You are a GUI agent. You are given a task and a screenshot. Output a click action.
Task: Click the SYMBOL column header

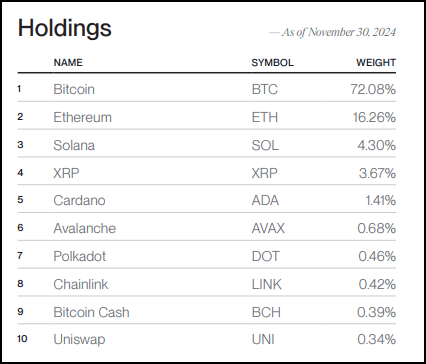(273, 63)
